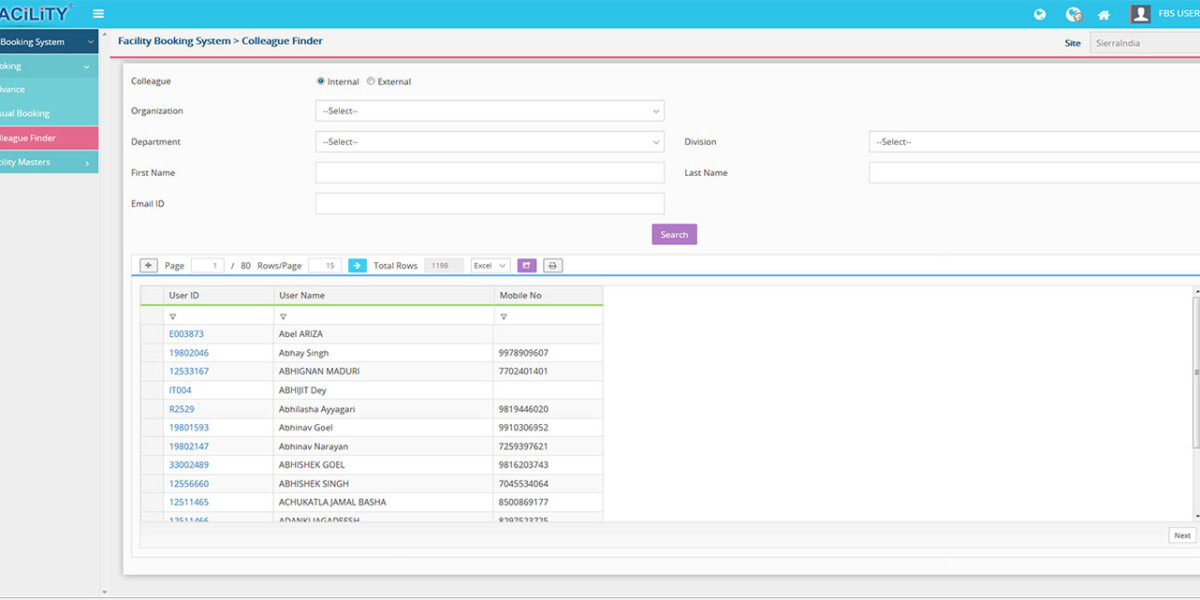Open the Excel export format dropdown
1200x600 pixels.
(490, 266)
